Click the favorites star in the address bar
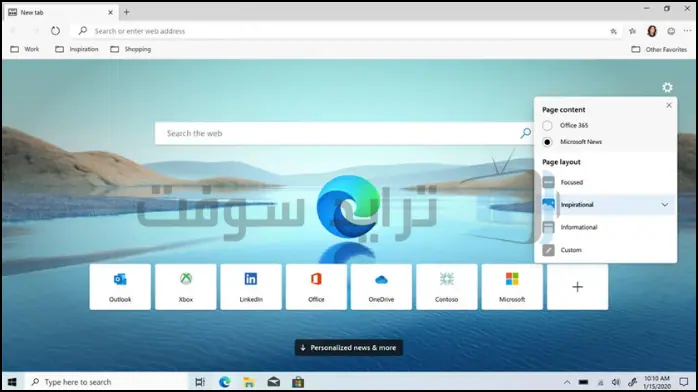 (x=613, y=31)
